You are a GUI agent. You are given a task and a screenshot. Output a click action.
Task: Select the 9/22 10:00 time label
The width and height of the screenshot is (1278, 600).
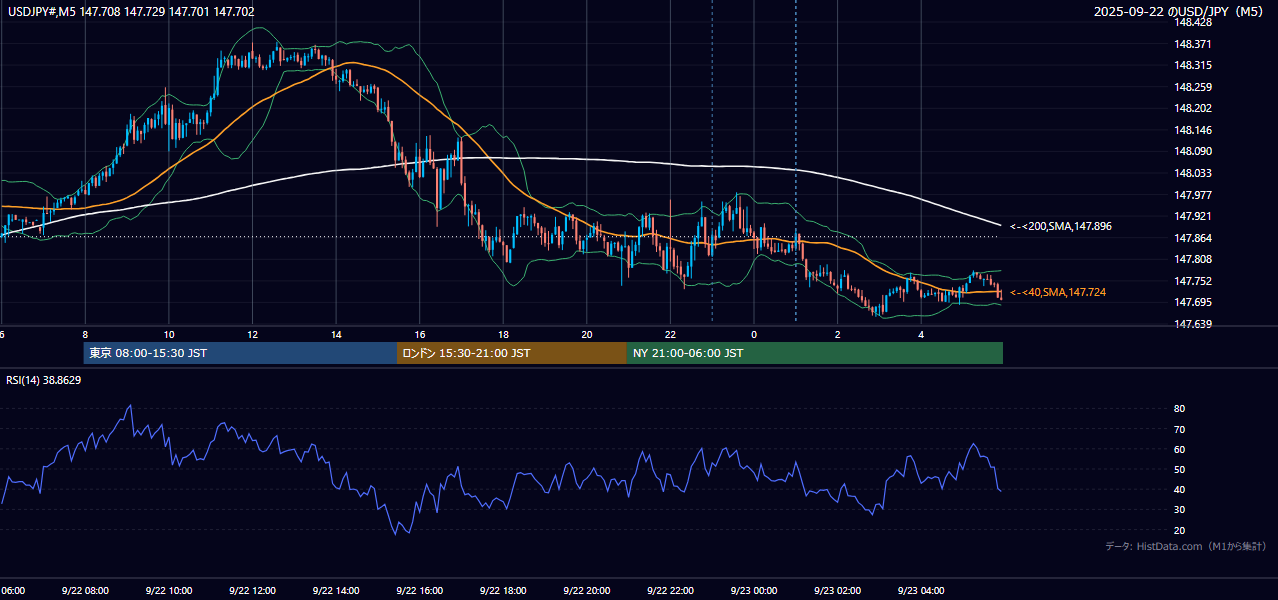pyautogui.click(x=169, y=591)
